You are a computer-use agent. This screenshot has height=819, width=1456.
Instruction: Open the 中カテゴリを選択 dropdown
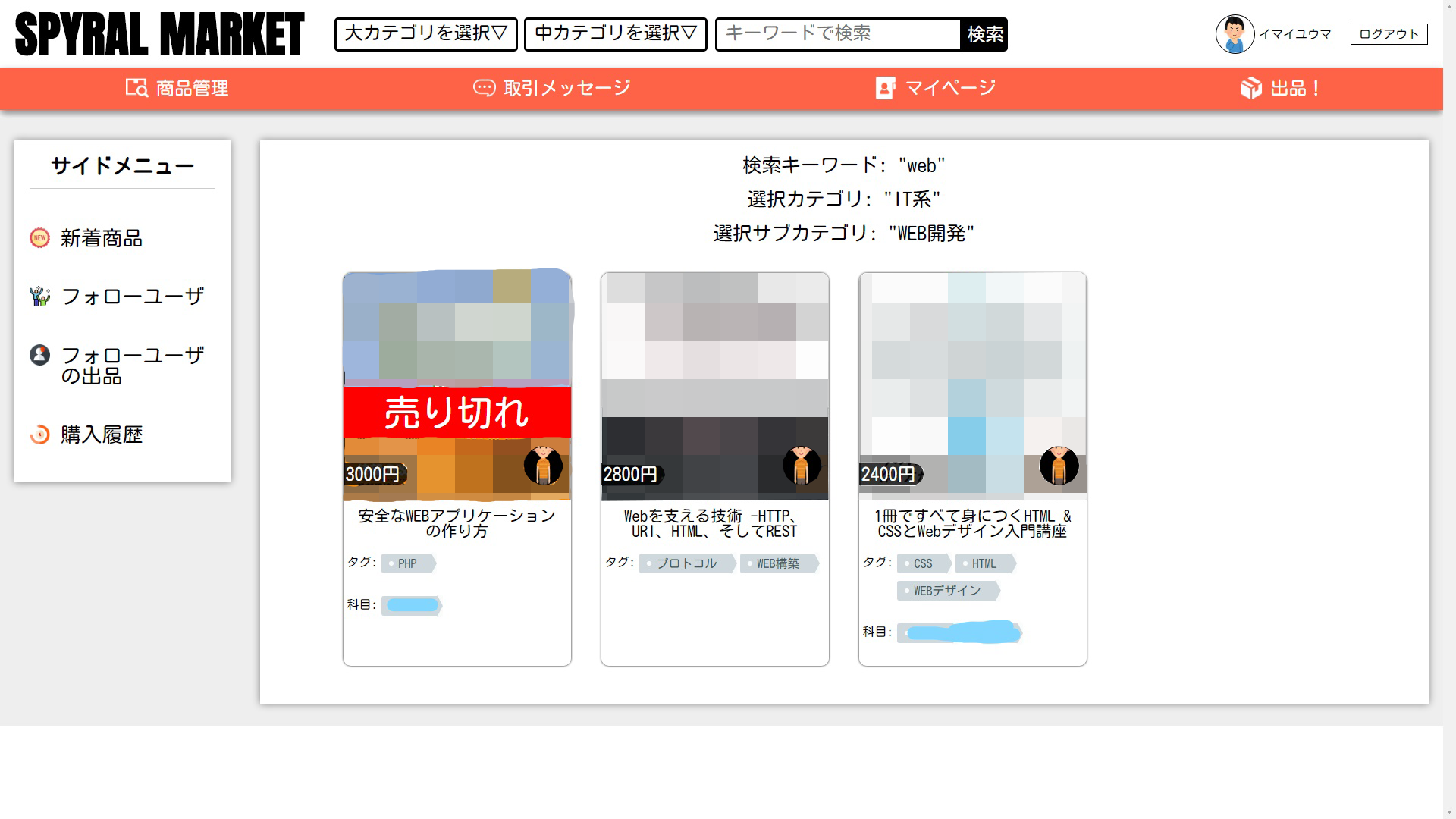[x=615, y=34]
